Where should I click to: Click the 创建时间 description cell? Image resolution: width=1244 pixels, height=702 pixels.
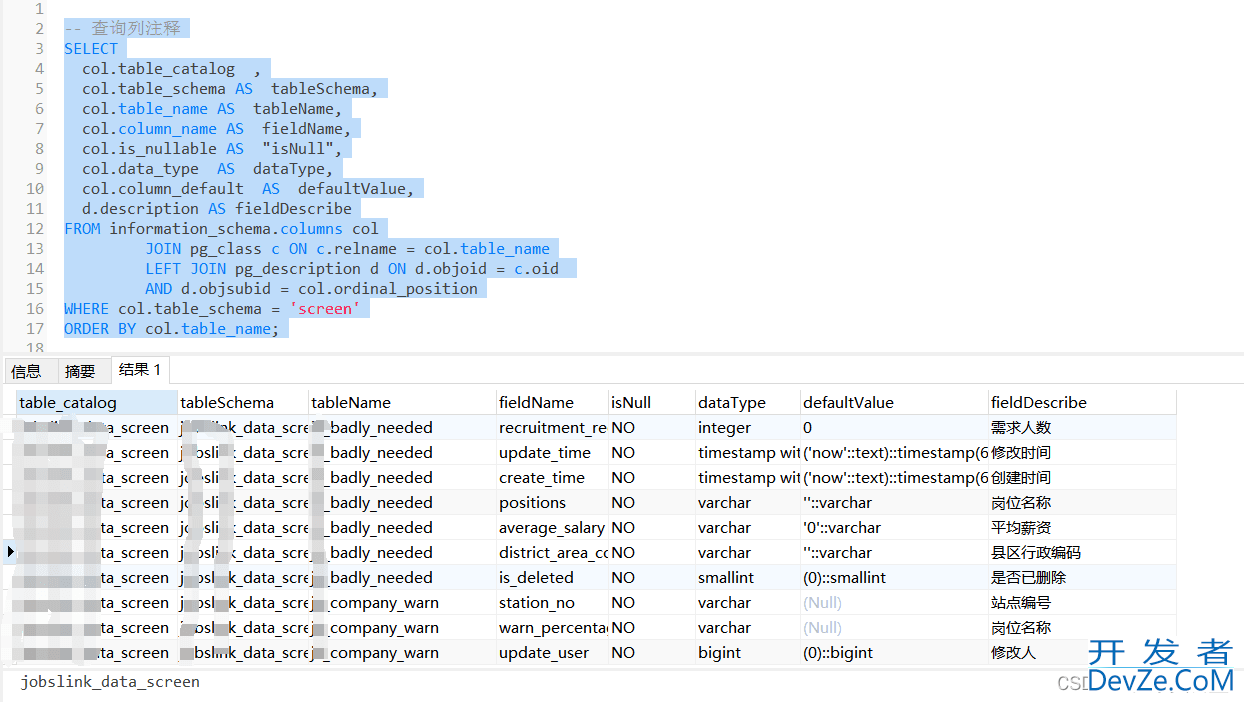[1082, 477]
